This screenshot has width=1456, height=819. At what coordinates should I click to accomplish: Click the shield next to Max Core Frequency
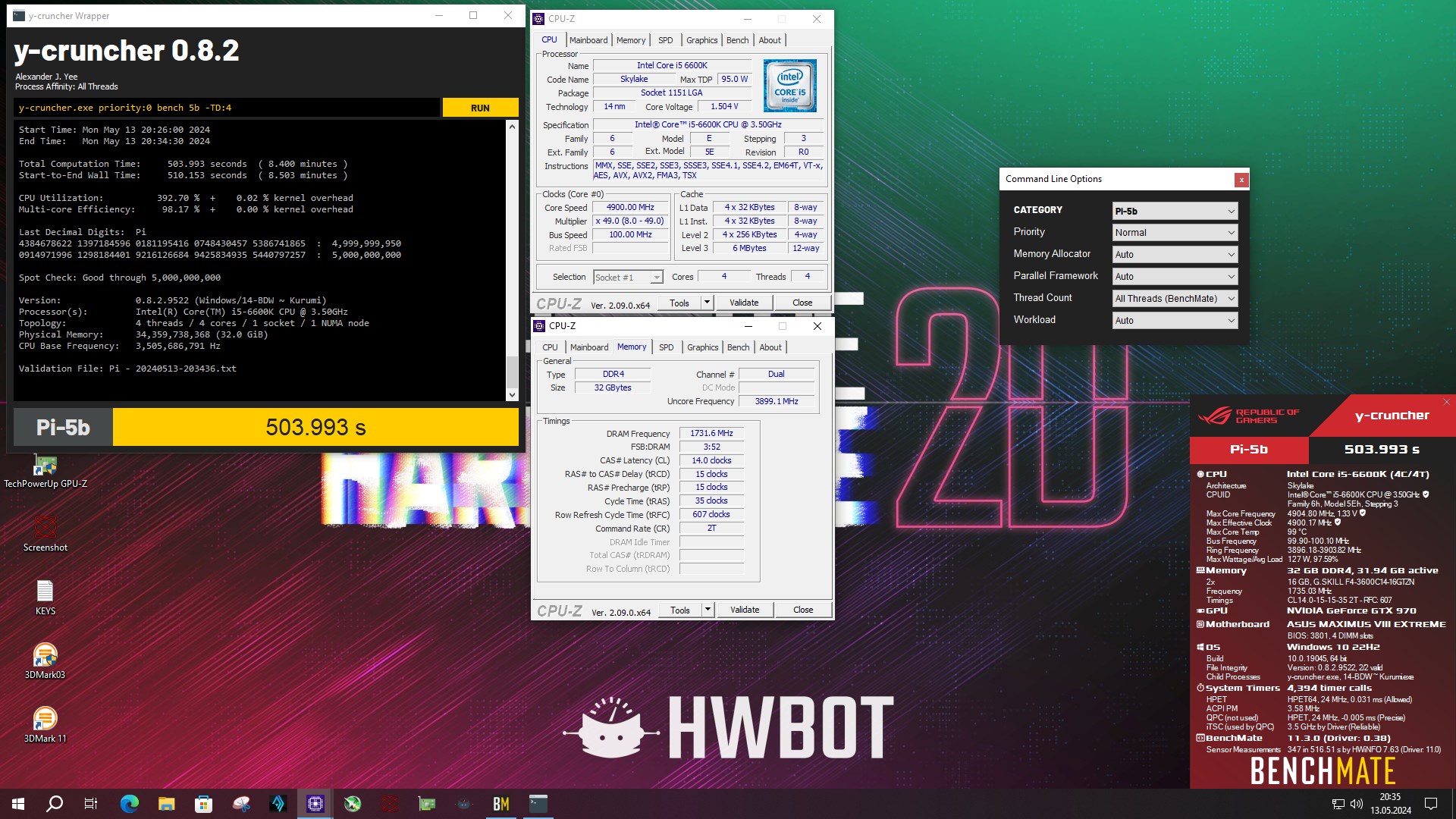1363,513
